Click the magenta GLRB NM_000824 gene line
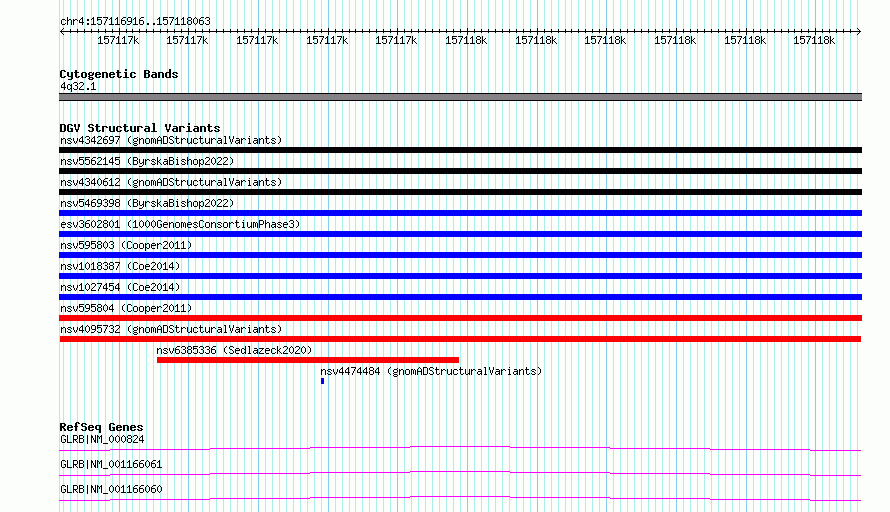Screen dimensions: 890x512 [x=460, y=448]
